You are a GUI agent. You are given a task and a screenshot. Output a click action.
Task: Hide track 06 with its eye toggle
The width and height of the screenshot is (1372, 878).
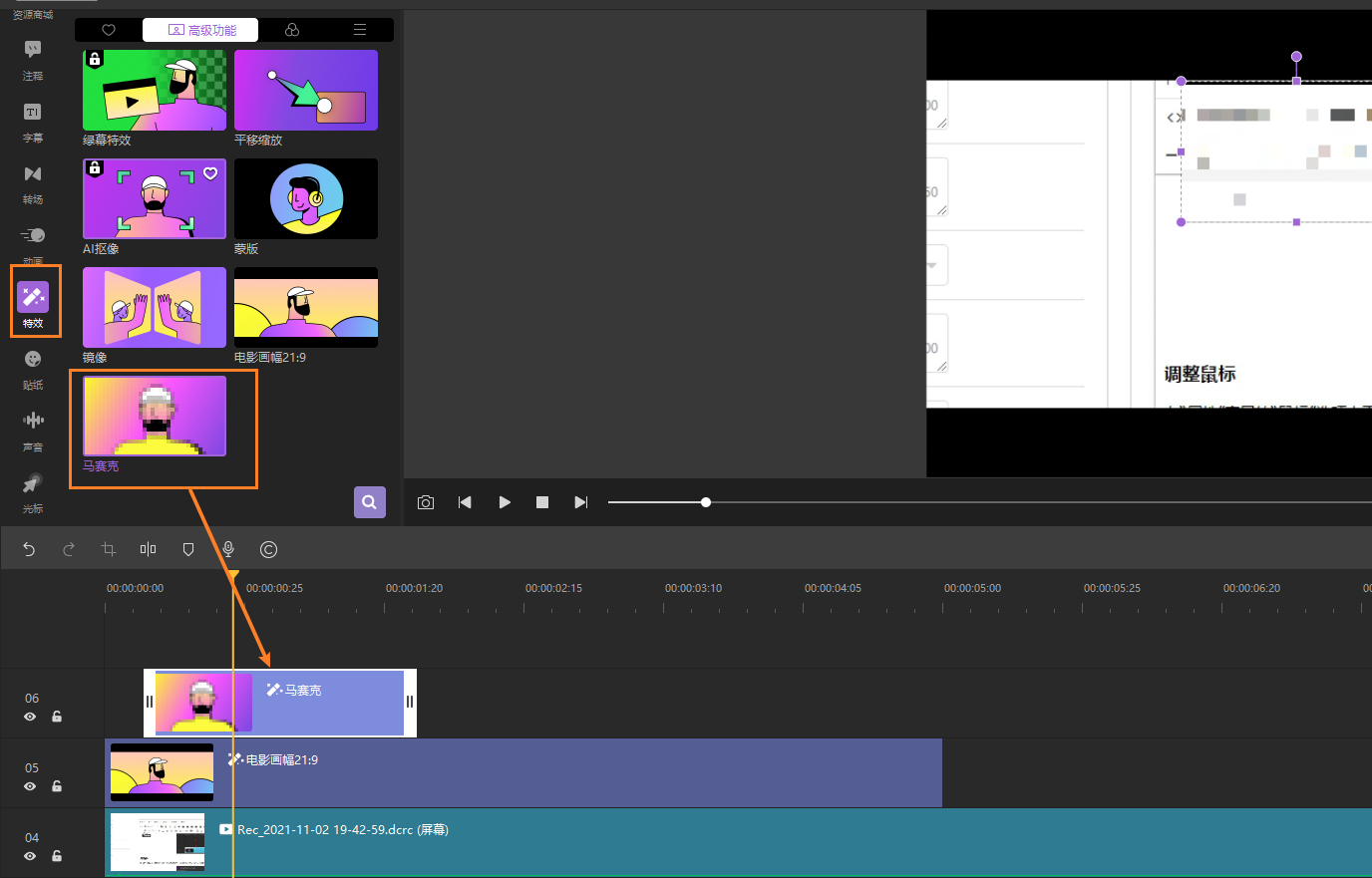31,717
